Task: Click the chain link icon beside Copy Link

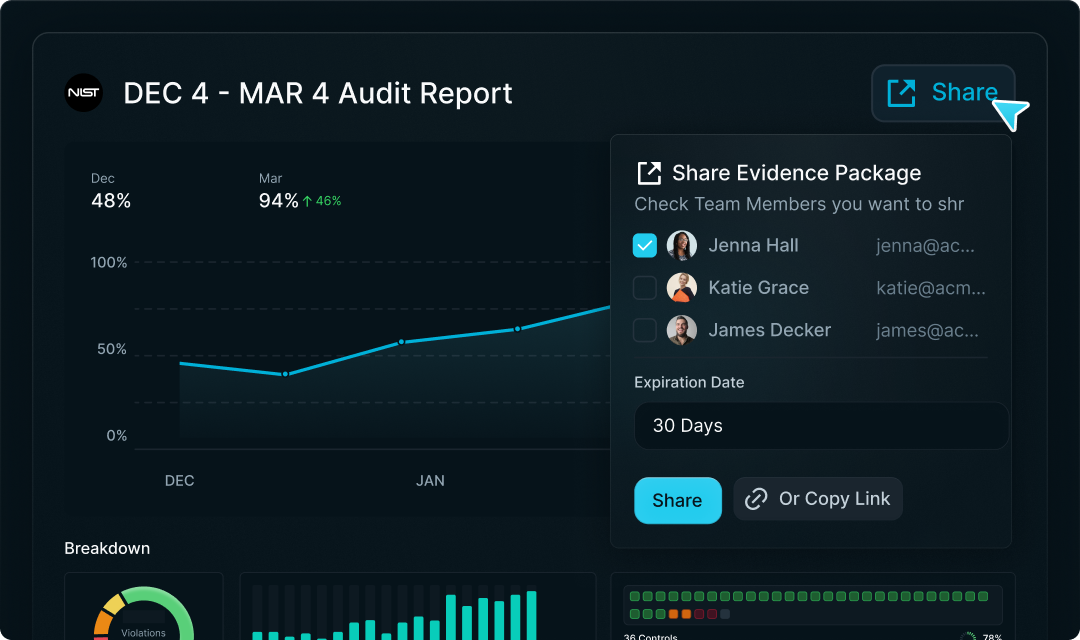Action: (x=757, y=499)
